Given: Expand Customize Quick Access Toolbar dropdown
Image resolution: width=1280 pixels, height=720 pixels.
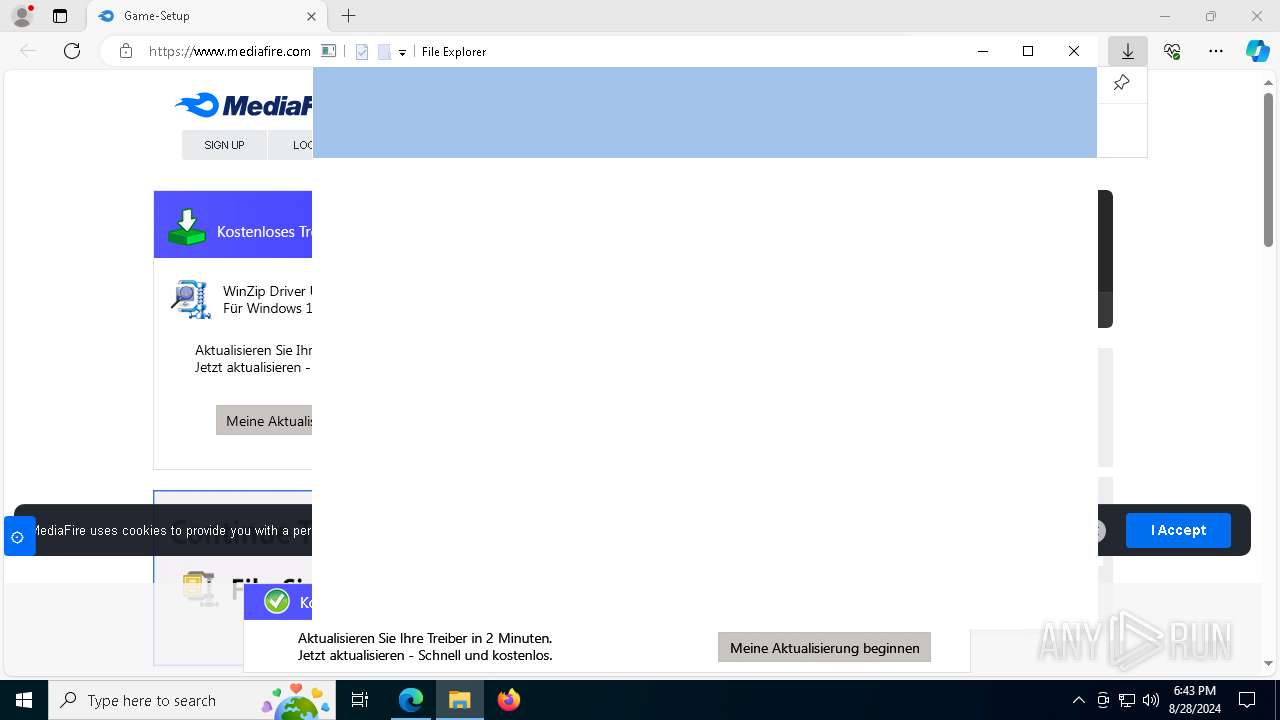Looking at the screenshot, I should tap(402, 52).
